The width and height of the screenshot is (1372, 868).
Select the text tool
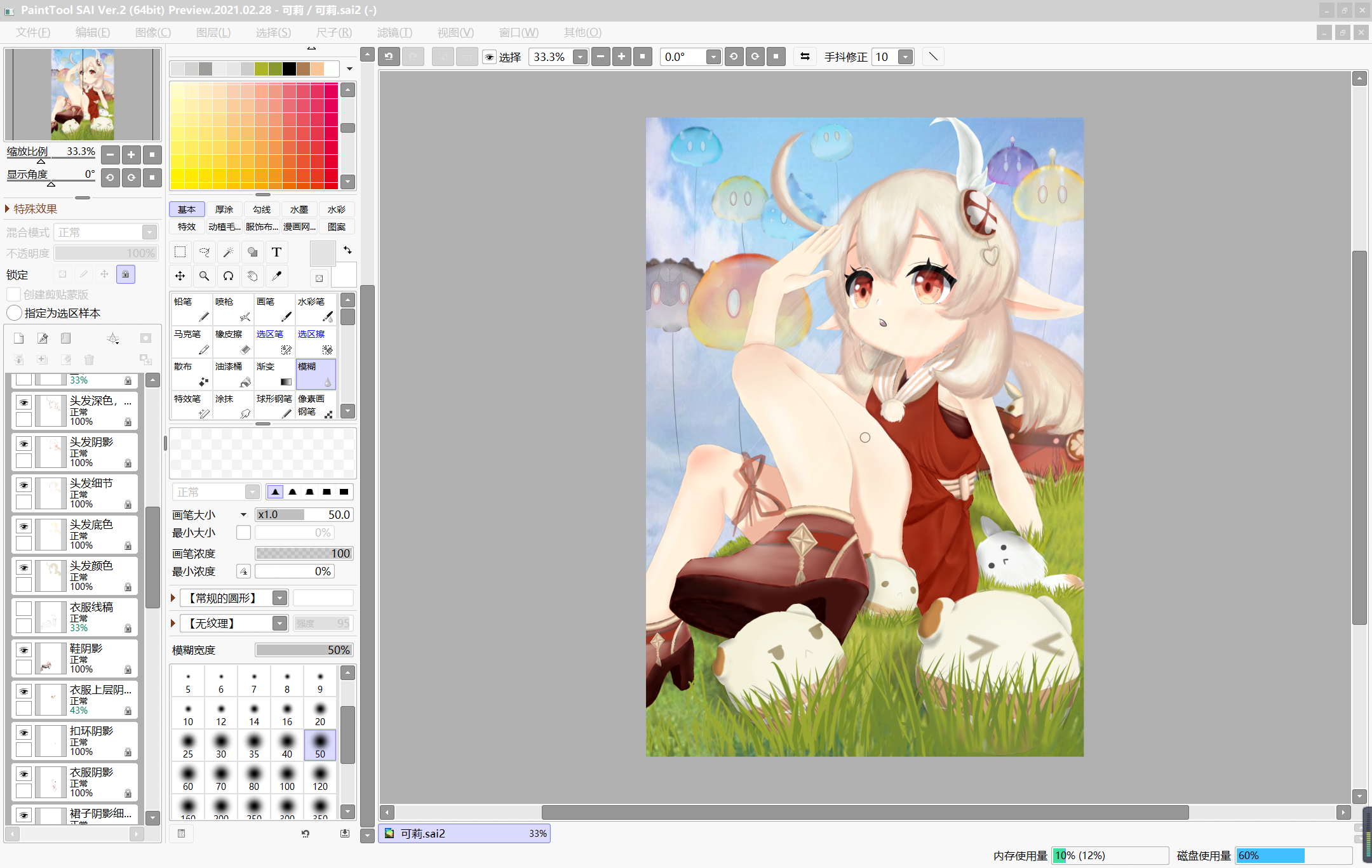coord(277,252)
